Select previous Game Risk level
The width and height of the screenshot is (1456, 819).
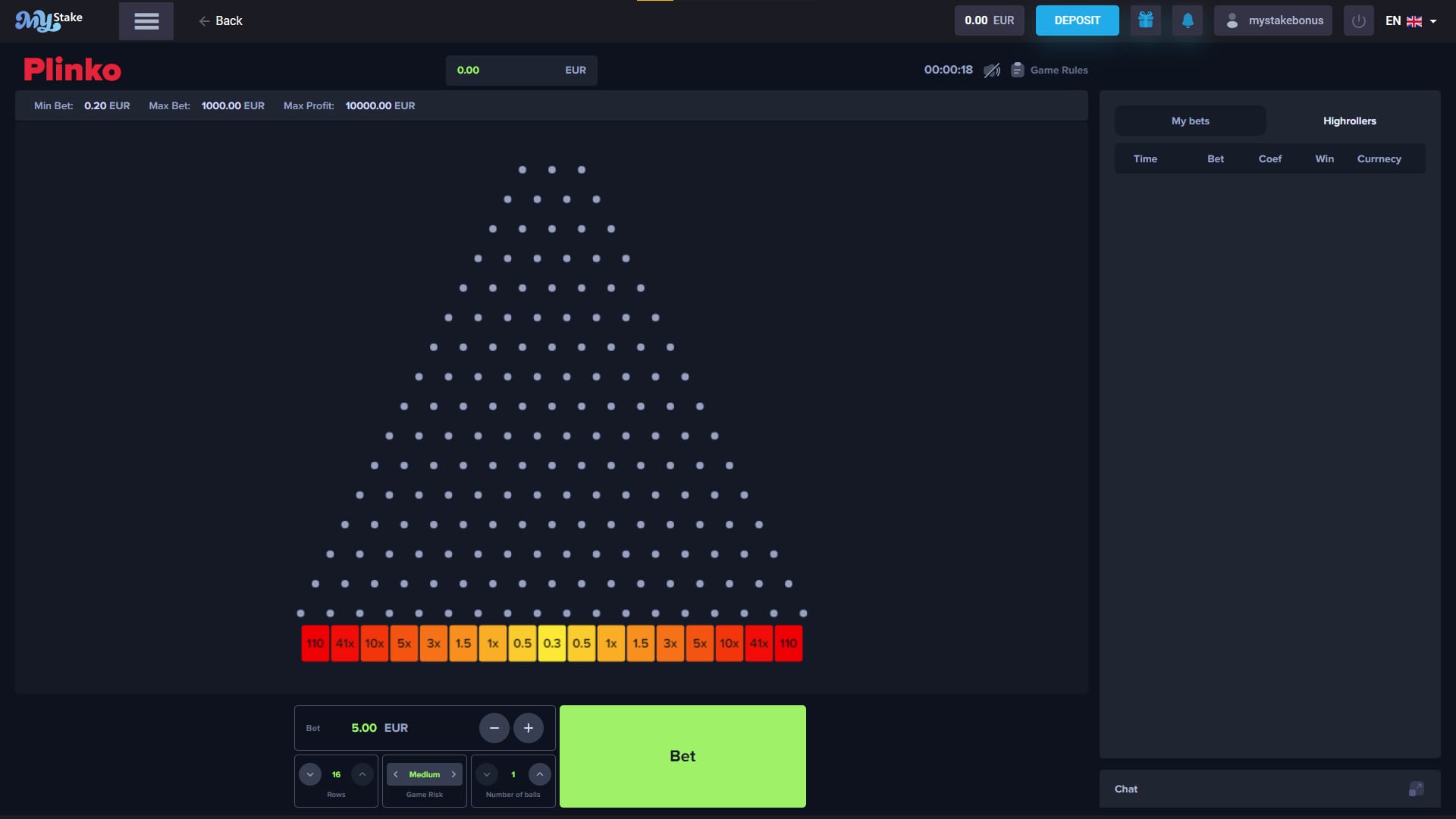[x=396, y=774]
